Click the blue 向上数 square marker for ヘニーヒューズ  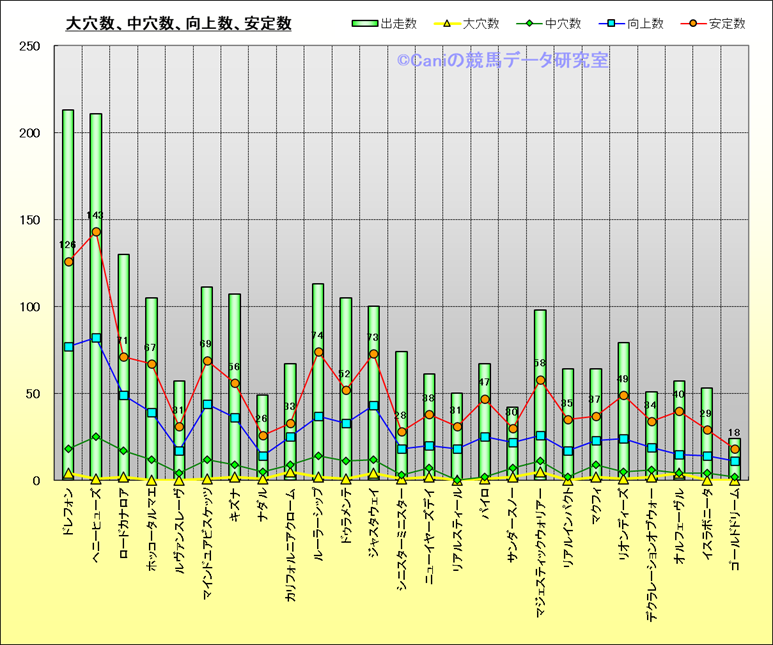pos(96,338)
